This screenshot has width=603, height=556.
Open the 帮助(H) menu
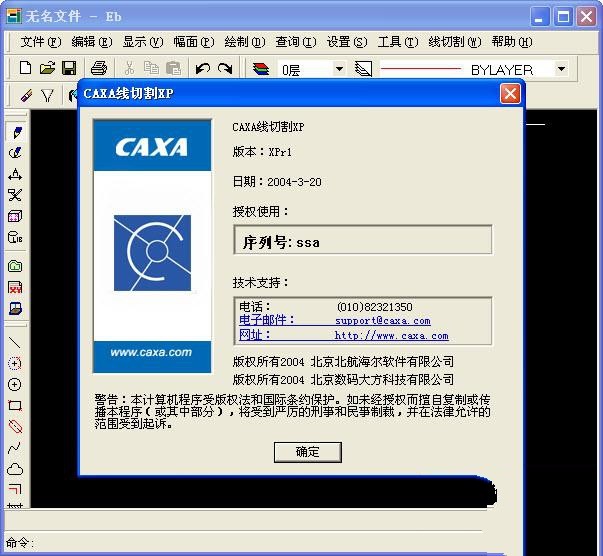click(x=512, y=42)
